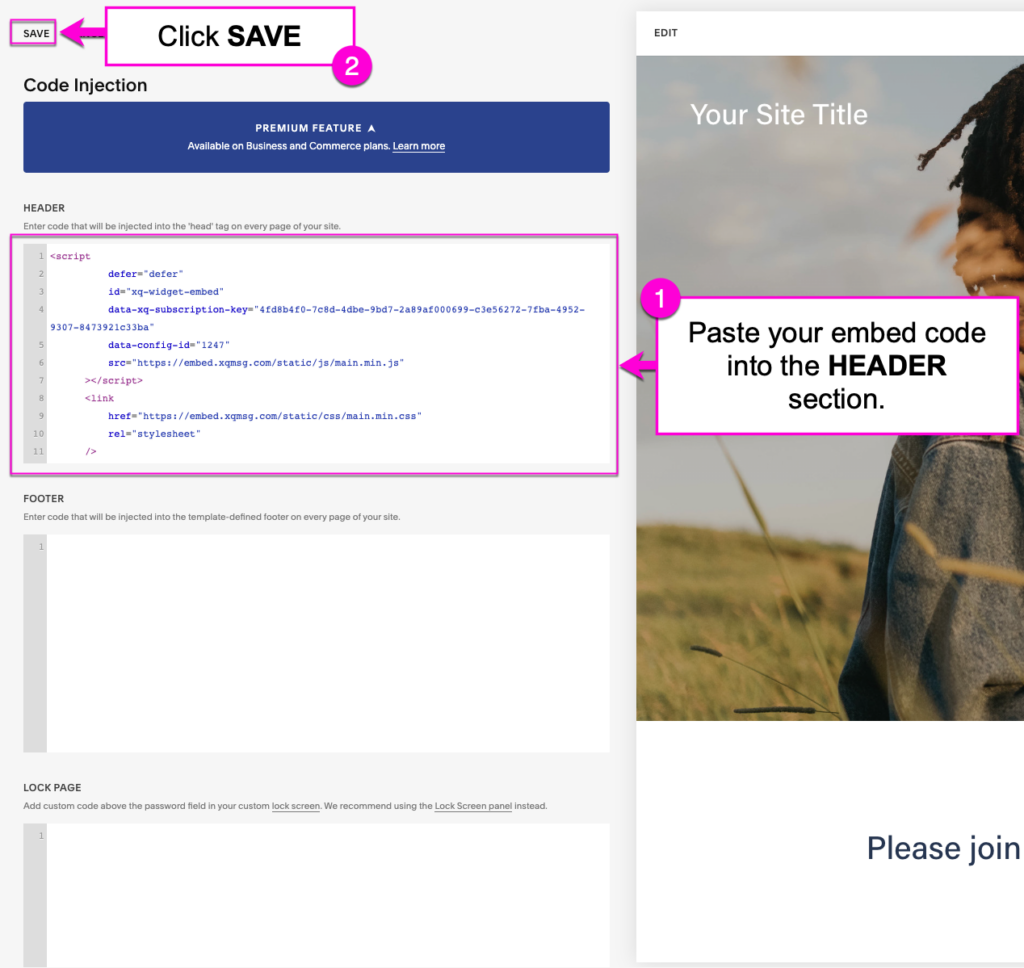Click the src URL on header line 6

coord(269,362)
